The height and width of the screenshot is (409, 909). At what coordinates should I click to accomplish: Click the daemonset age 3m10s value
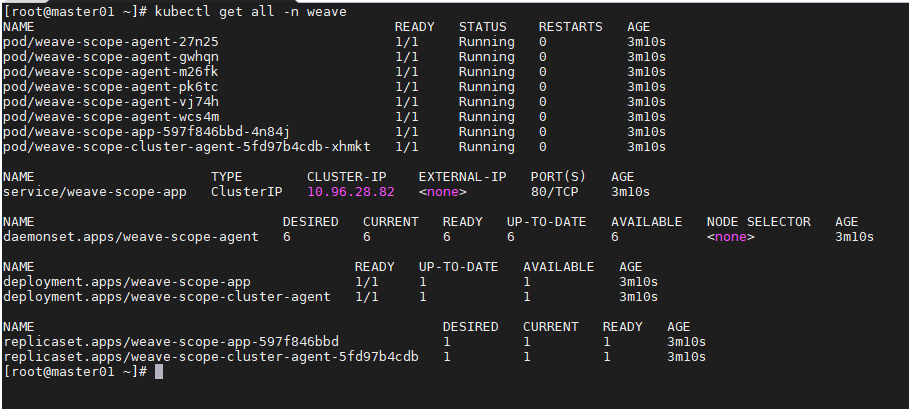(x=854, y=237)
